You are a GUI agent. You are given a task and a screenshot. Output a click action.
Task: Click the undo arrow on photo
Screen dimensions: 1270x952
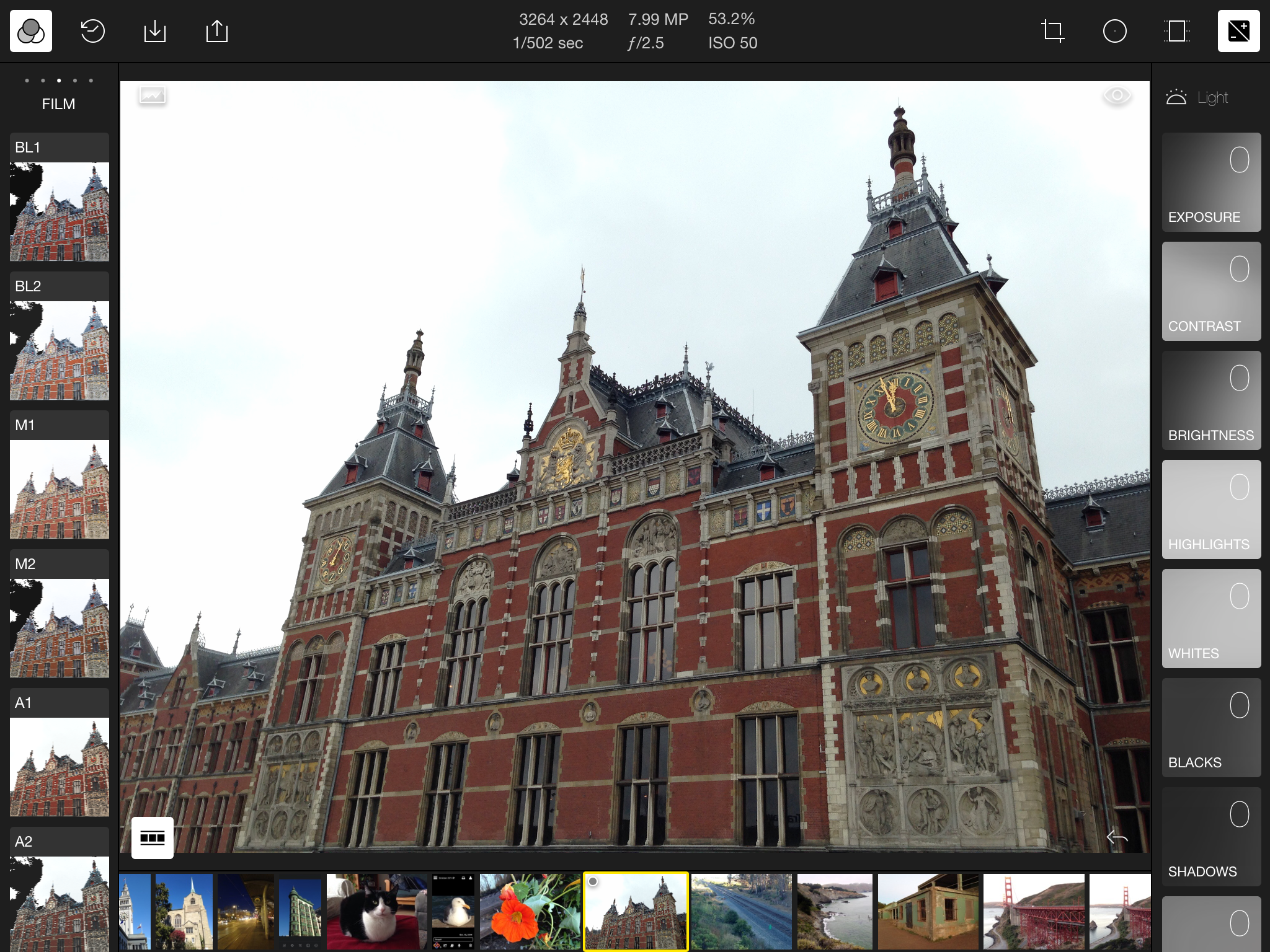click(x=1117, y=838)
